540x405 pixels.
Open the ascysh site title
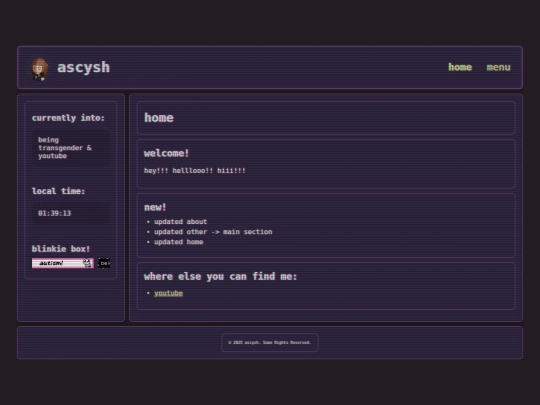point(83,67)
